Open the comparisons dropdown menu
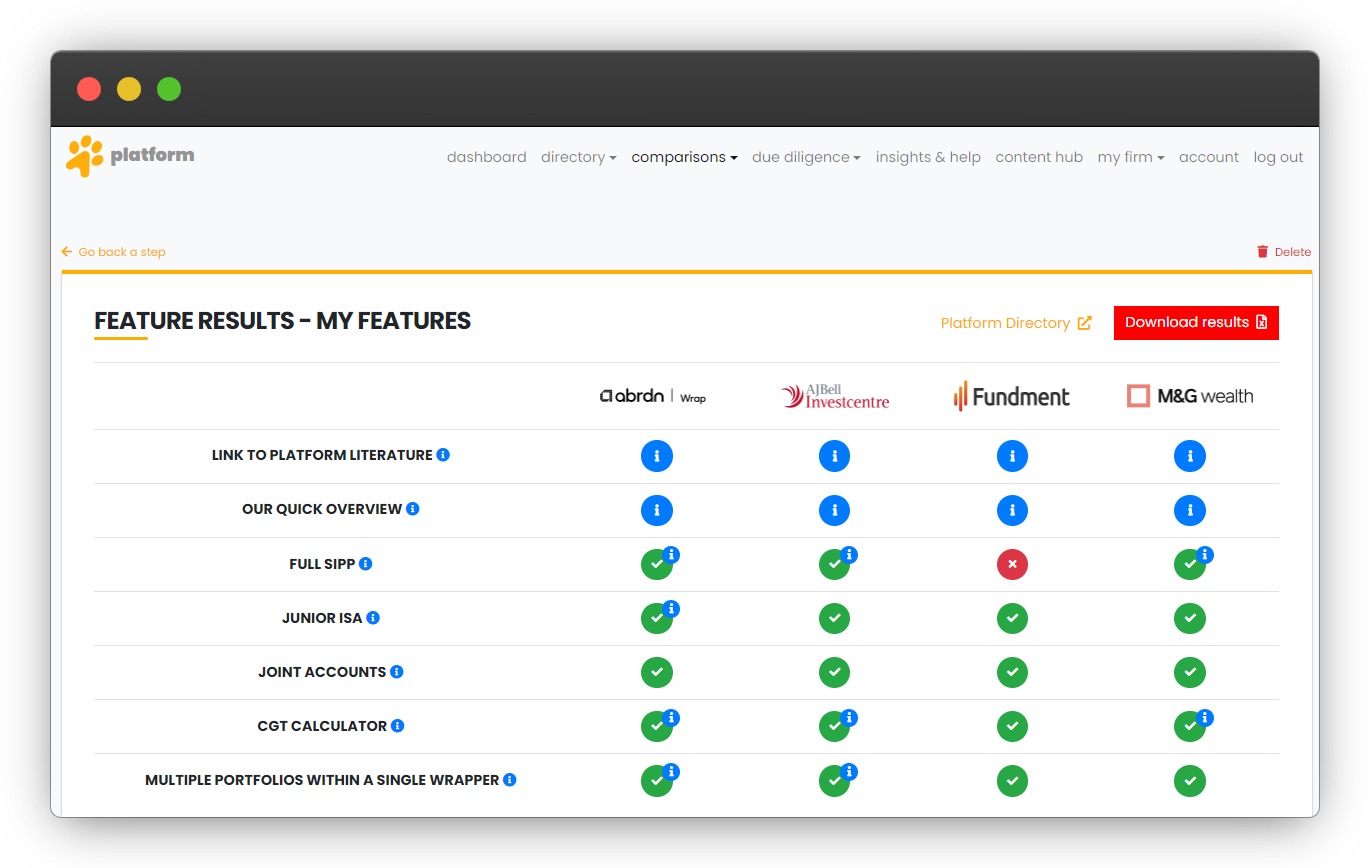The image size is (1370, 868). coord(684,157)
